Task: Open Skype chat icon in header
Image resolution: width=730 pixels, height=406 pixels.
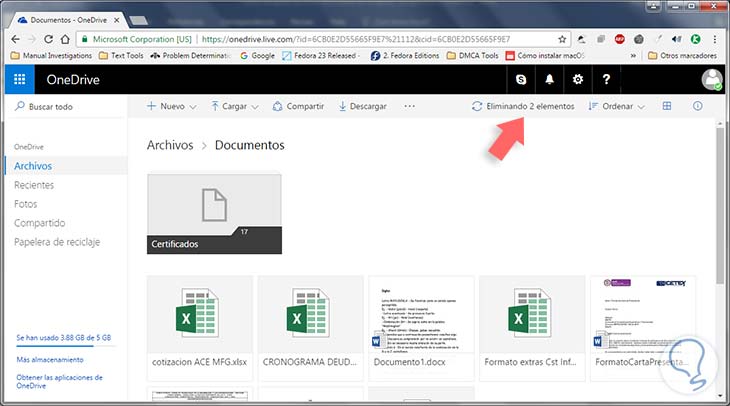Action: (x=521, y=80)
